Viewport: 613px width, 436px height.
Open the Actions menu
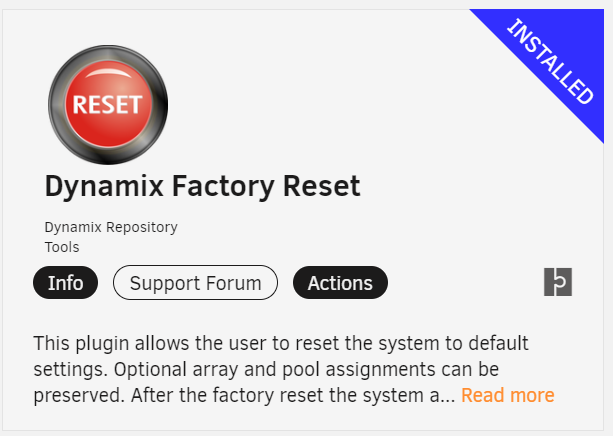coord(340,283)
